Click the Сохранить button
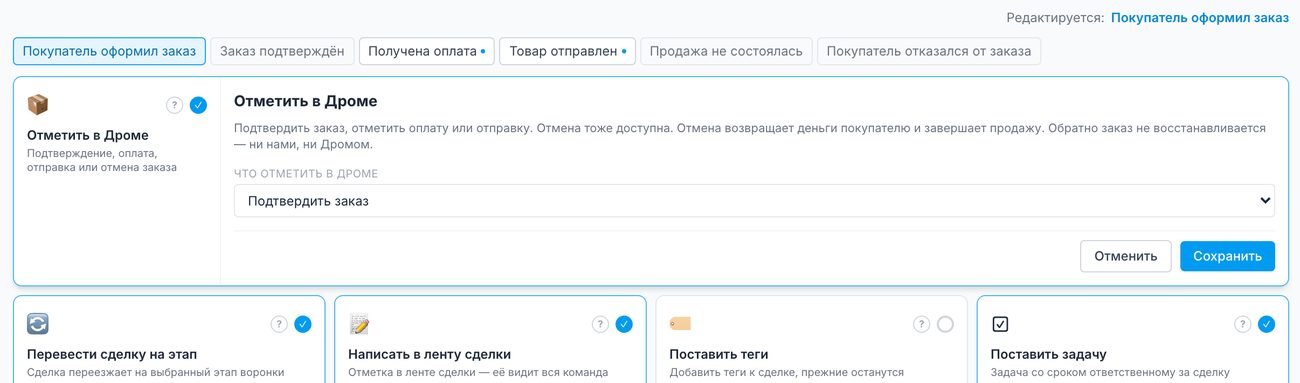 (1227, 256)
